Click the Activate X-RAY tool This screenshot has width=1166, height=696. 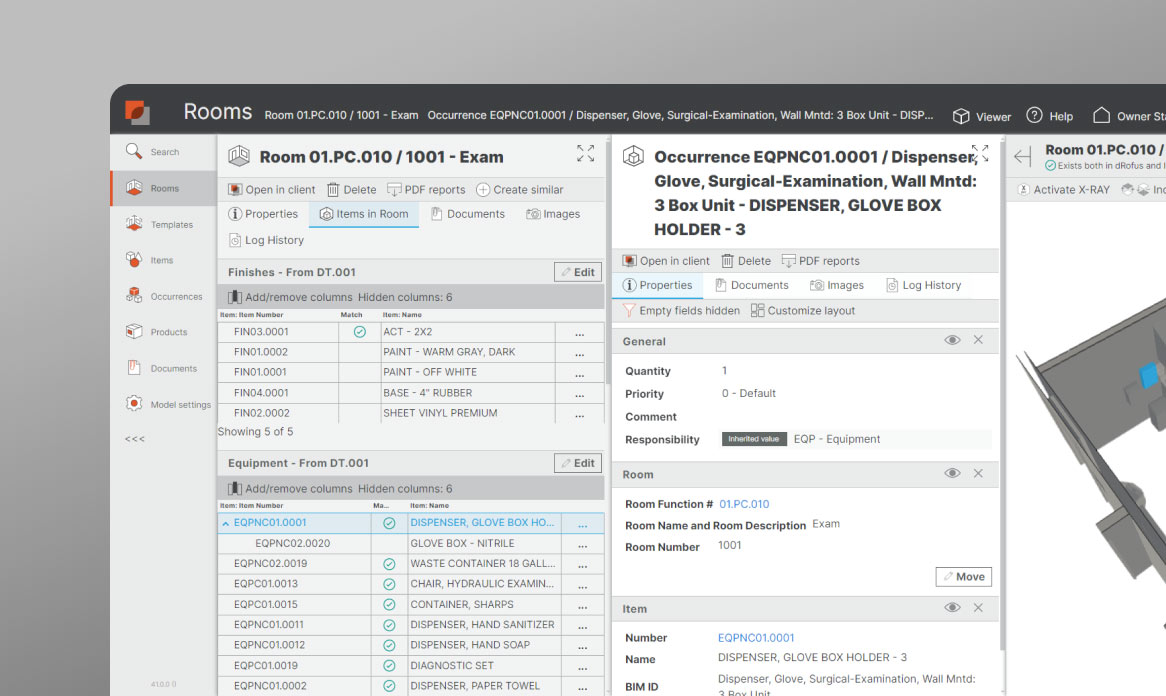1063,190
